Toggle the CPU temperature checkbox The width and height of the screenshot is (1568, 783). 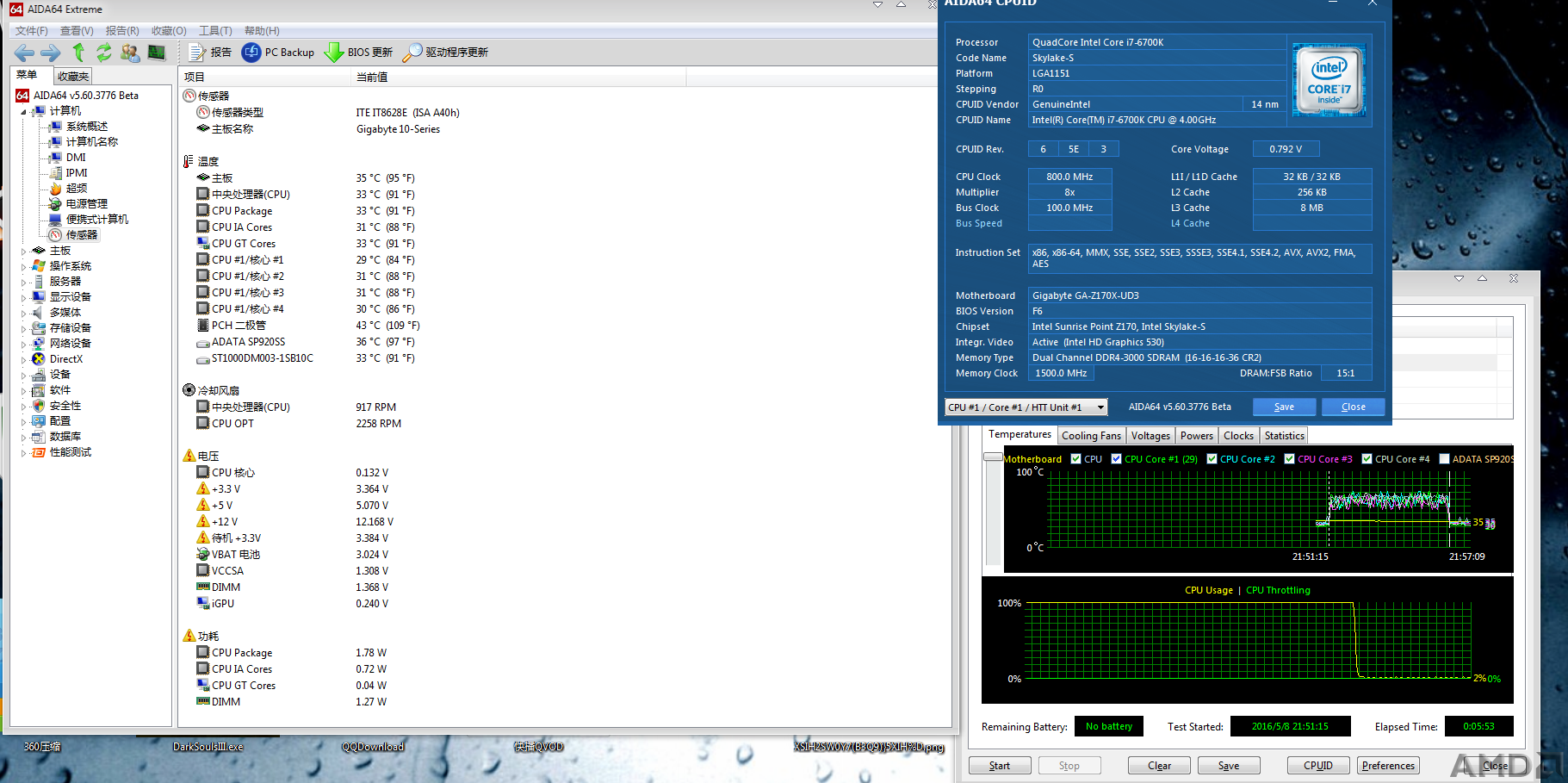coord(1075,459)
